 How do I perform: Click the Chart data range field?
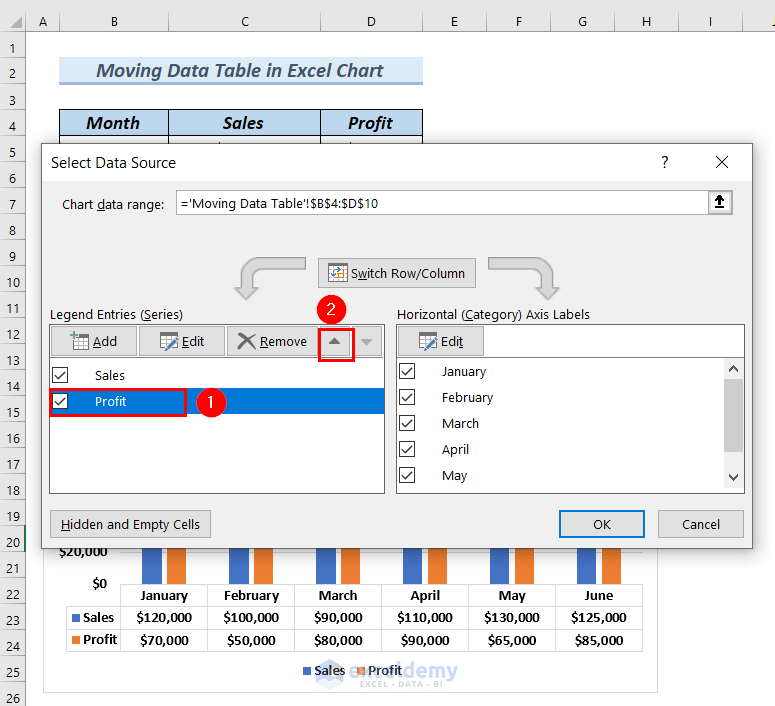tap(442, 203)
